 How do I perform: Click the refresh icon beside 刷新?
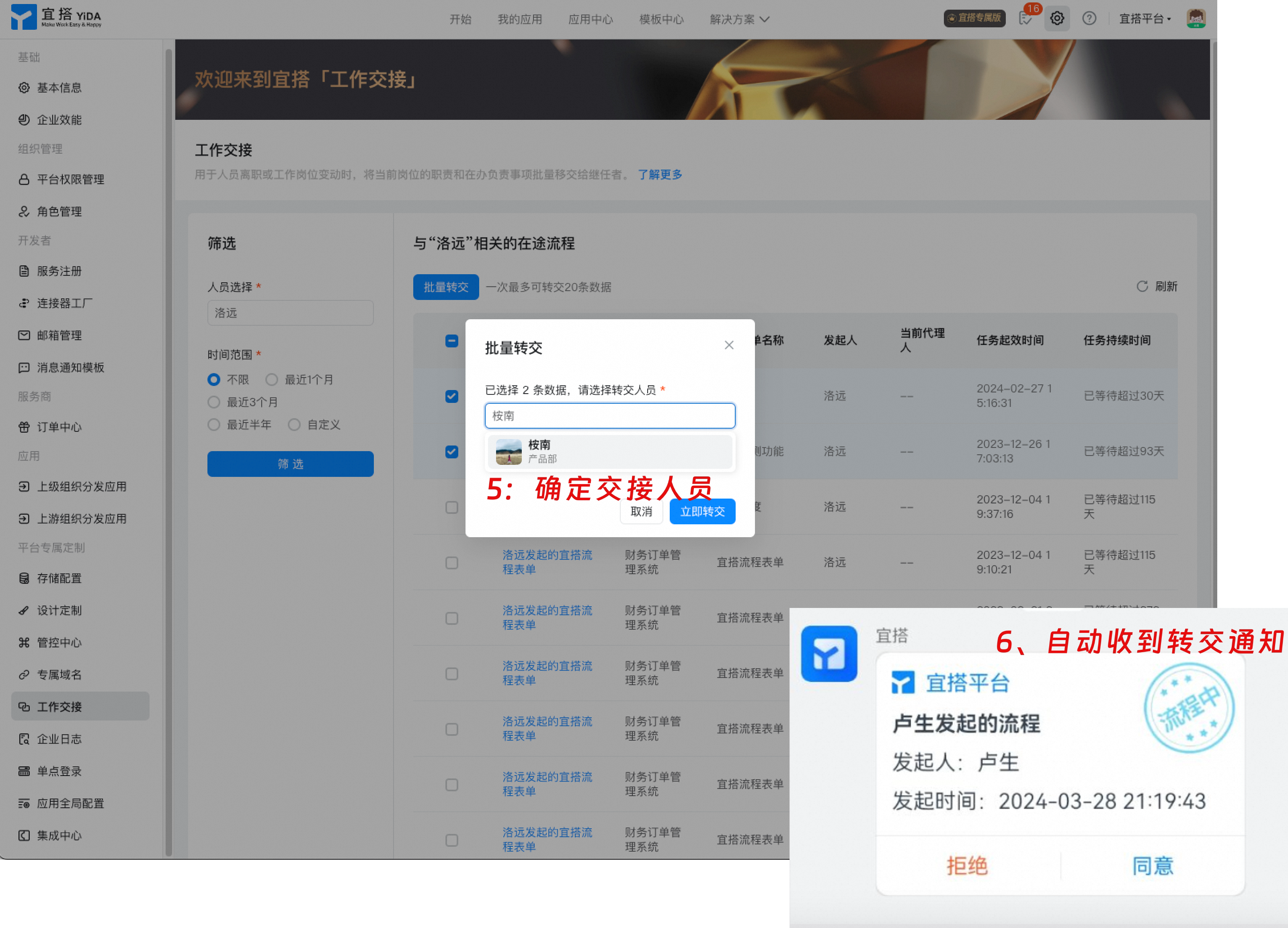pyautogui.click(x=1142, y=286)
